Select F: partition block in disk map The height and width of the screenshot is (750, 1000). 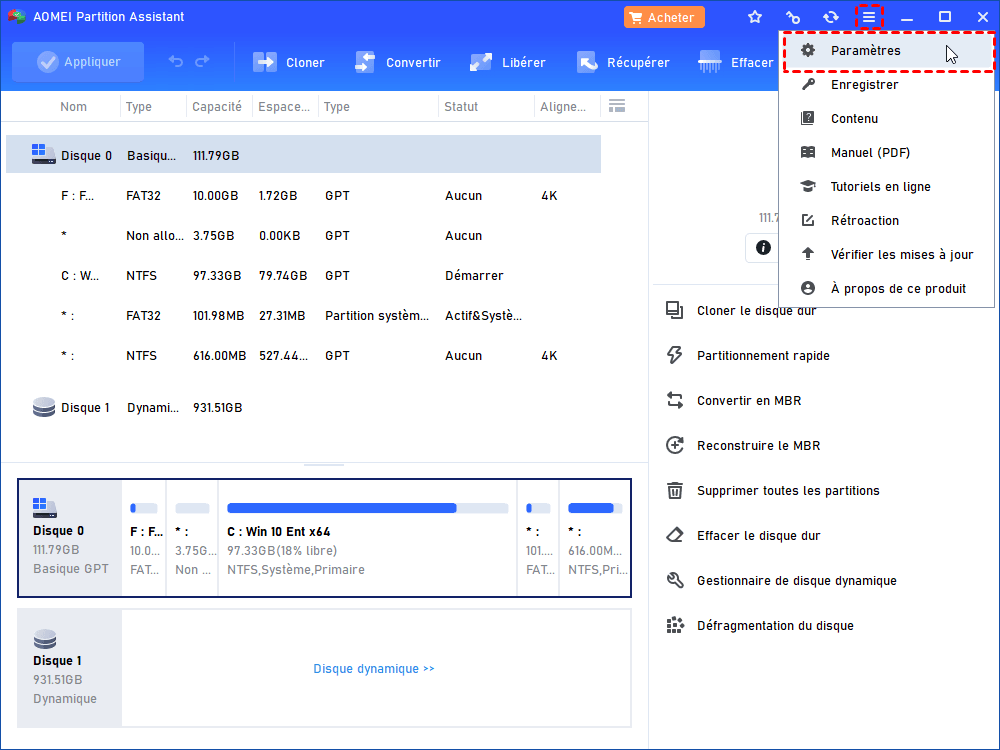[x=144, y=538]
